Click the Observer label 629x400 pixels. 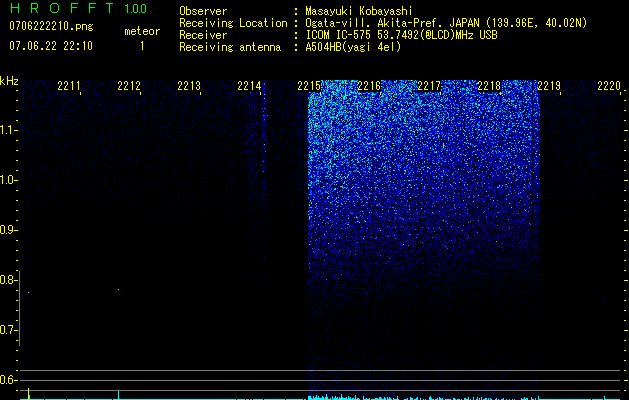[x=203, y=11]
